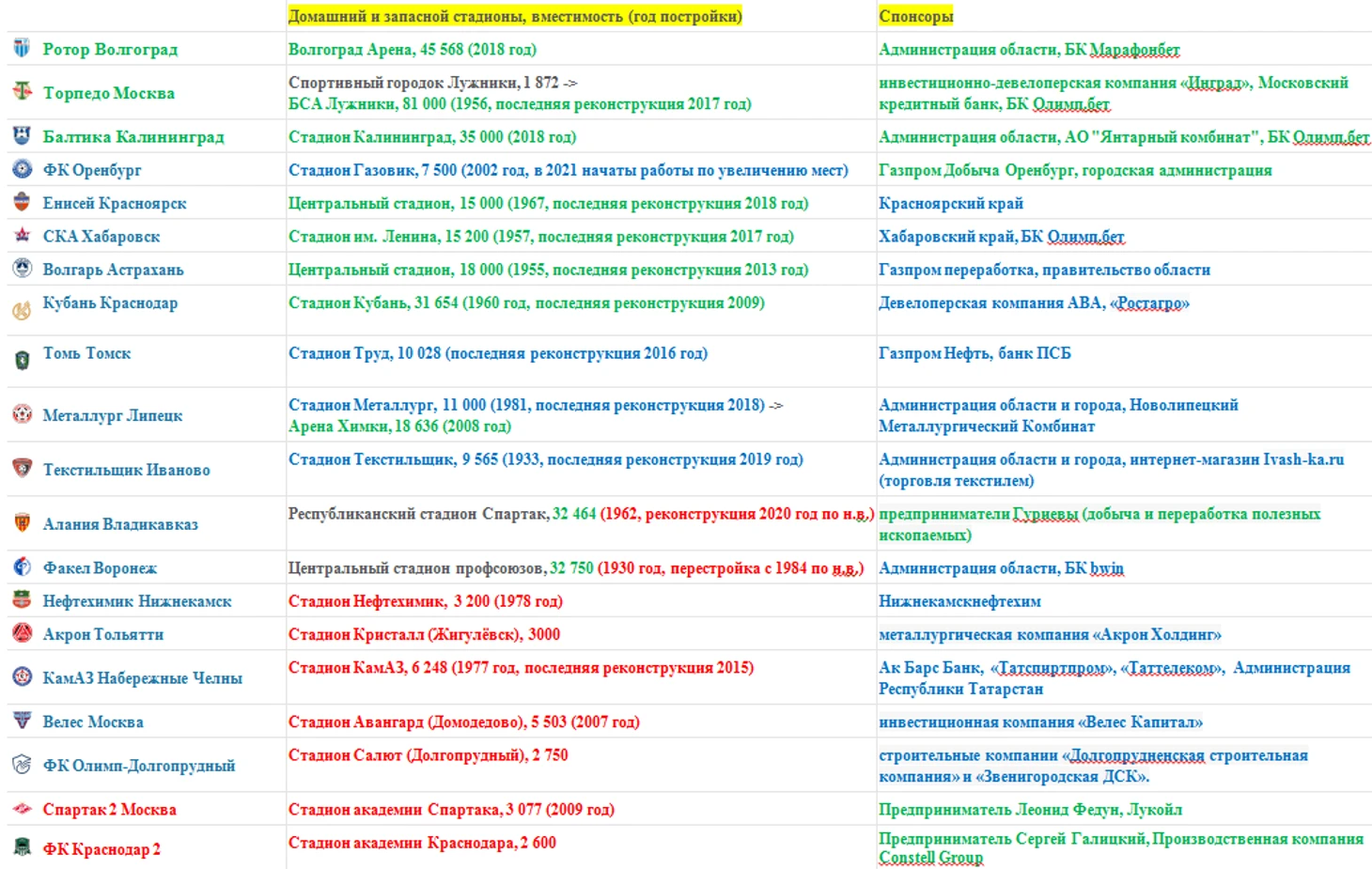Click the Велес Москва club crest
This screenshot has width=1372, height=869.
coord(22,721)
